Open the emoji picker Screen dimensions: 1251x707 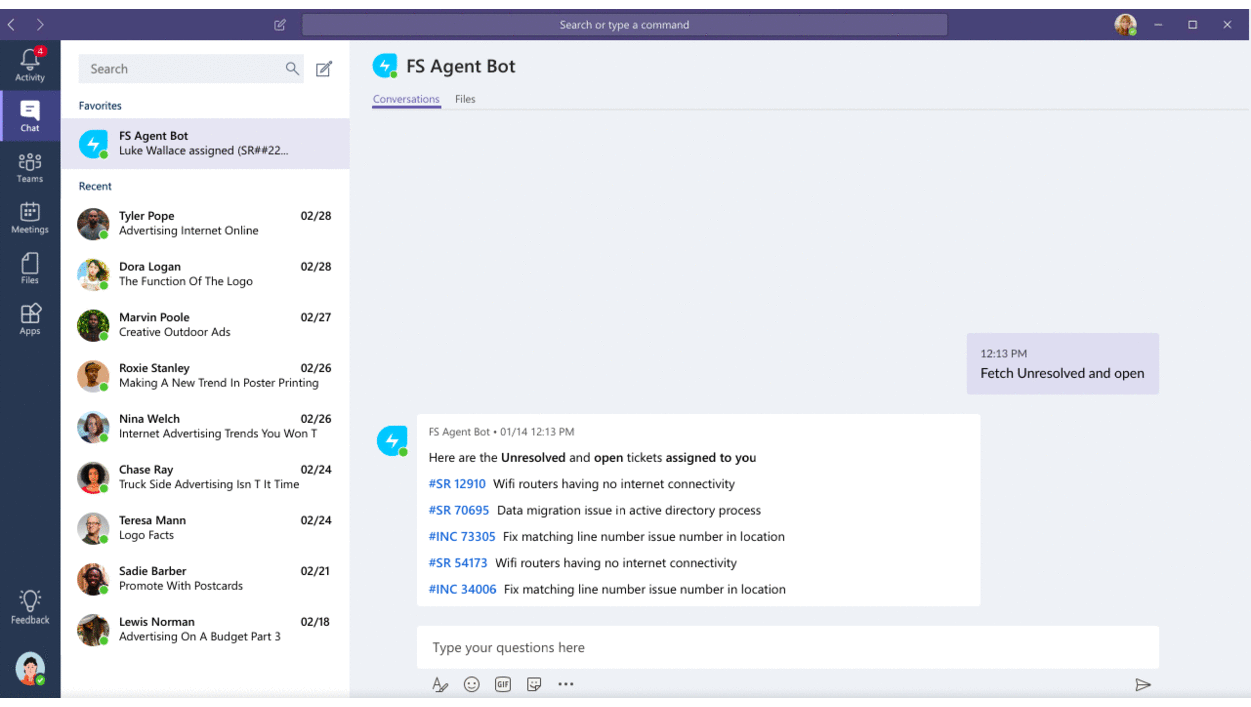pyautogui.click(x=472, y=685)
